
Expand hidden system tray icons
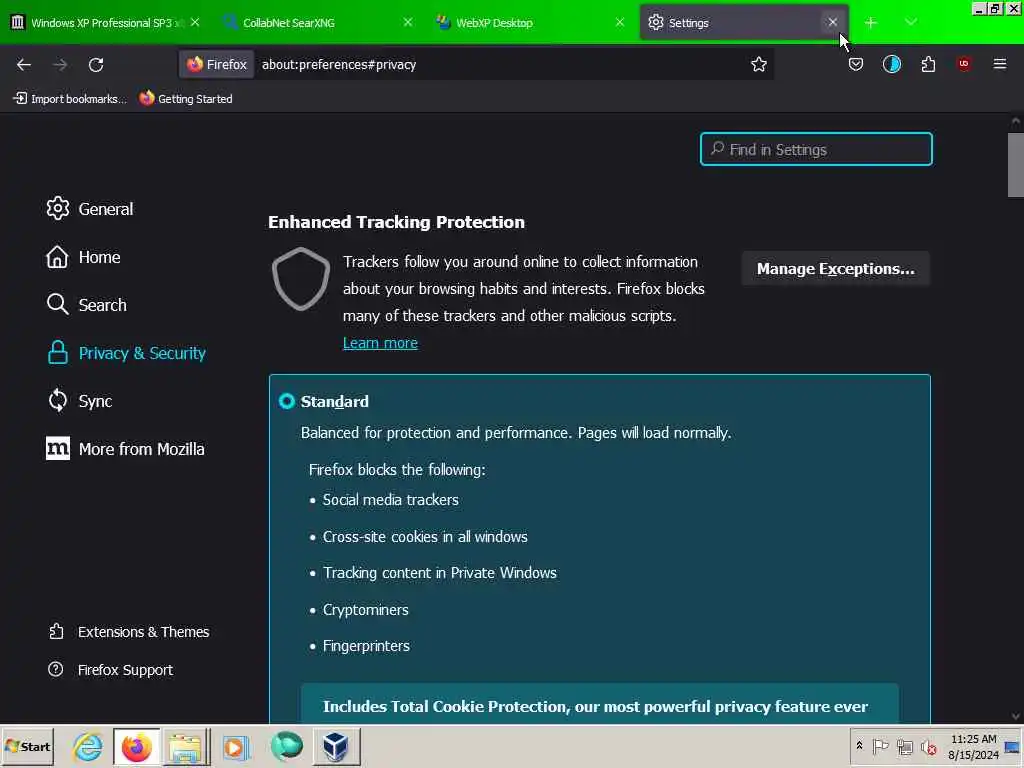[859, 746]
